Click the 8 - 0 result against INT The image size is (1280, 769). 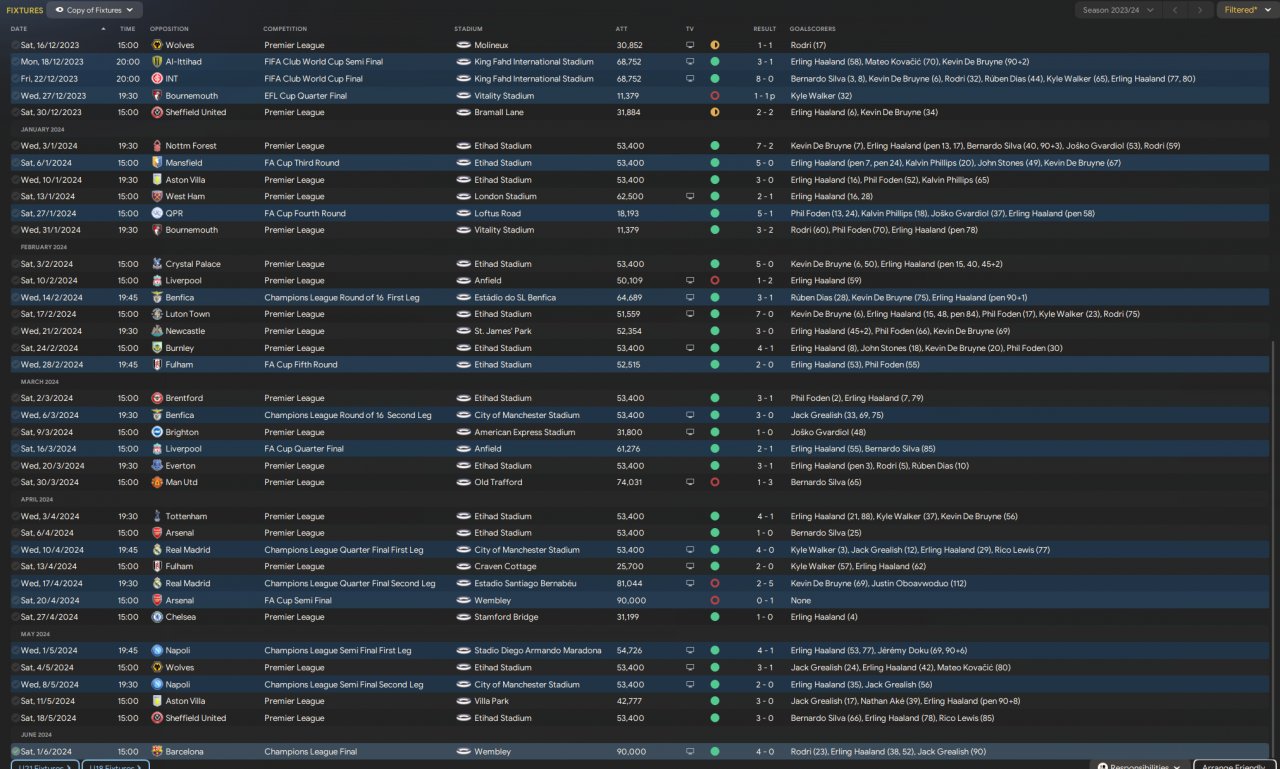pyautogui.click(x=764, y=79)
